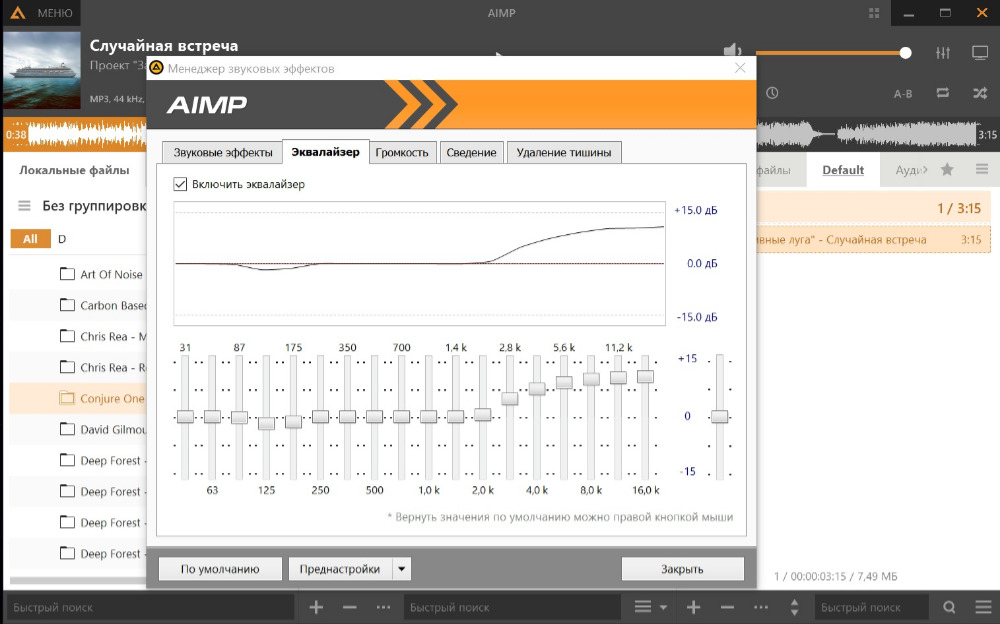Expand the Преднастройки dropdown arrow
Image resolution: width=1000 pixels, height=624 pixels.
click(402, 569)
